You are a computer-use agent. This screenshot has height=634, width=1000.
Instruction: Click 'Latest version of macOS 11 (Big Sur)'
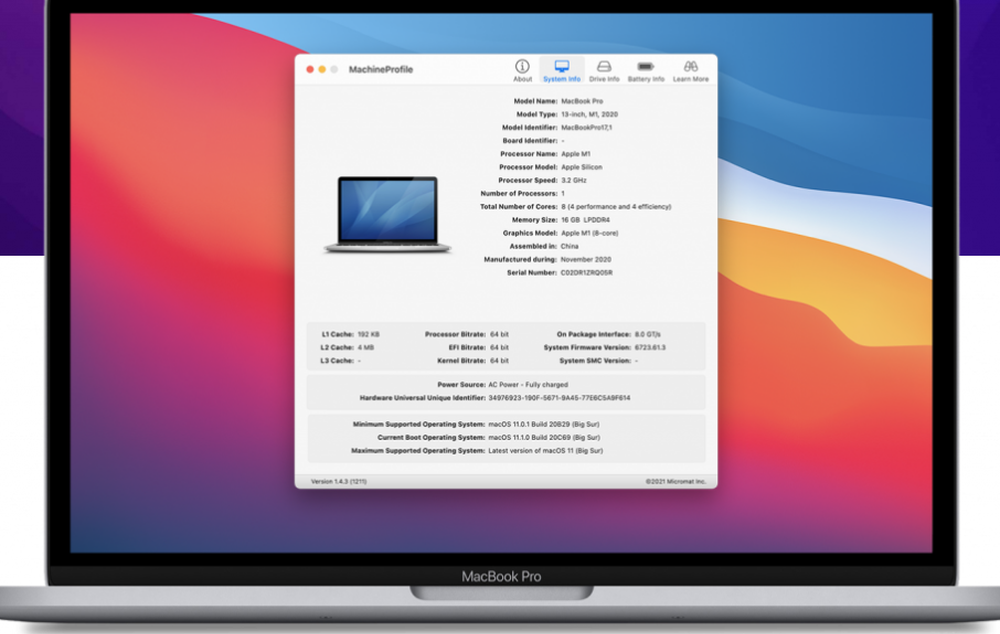tap(545, 451)
